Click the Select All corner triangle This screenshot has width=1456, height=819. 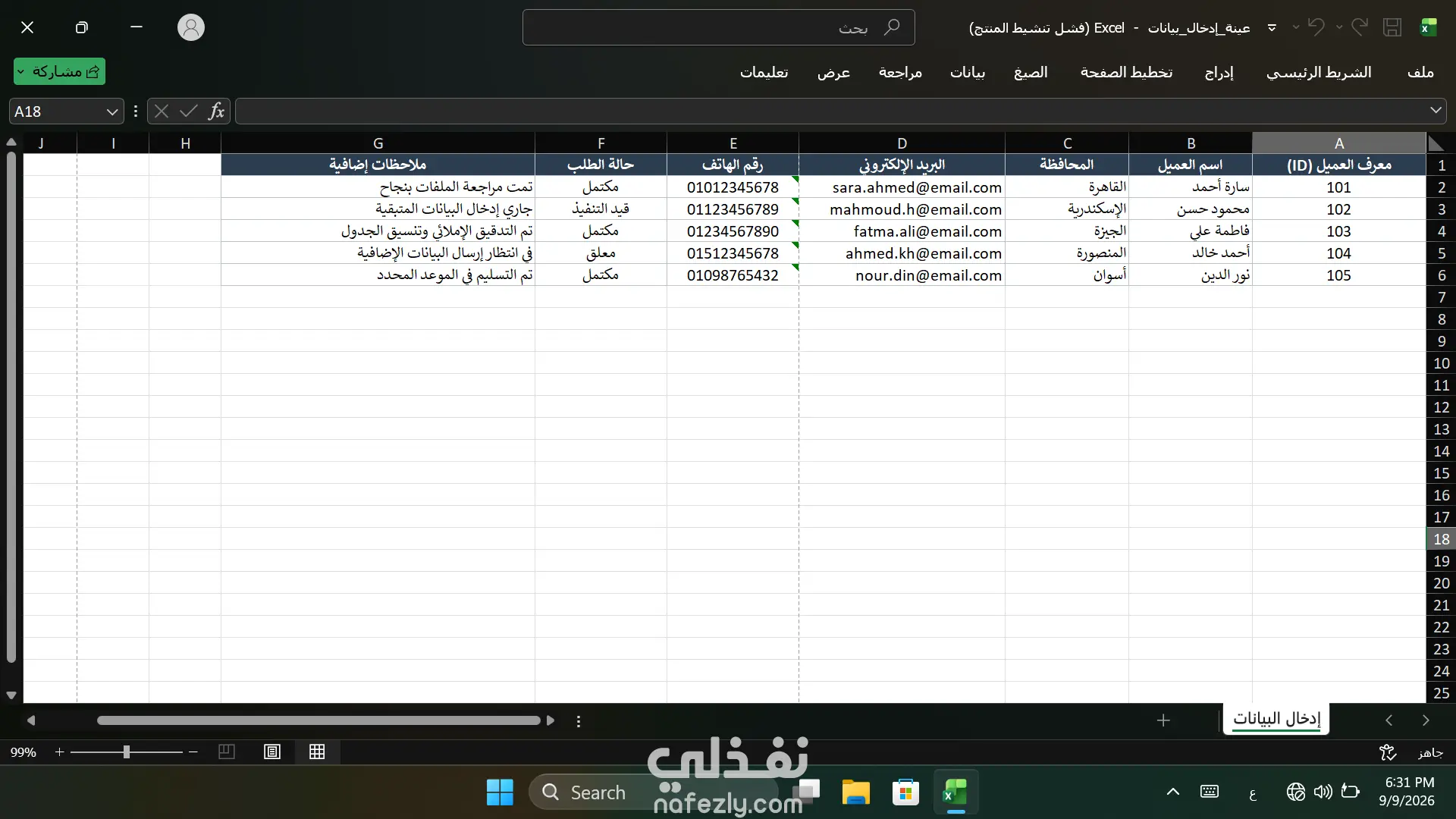1436,143
